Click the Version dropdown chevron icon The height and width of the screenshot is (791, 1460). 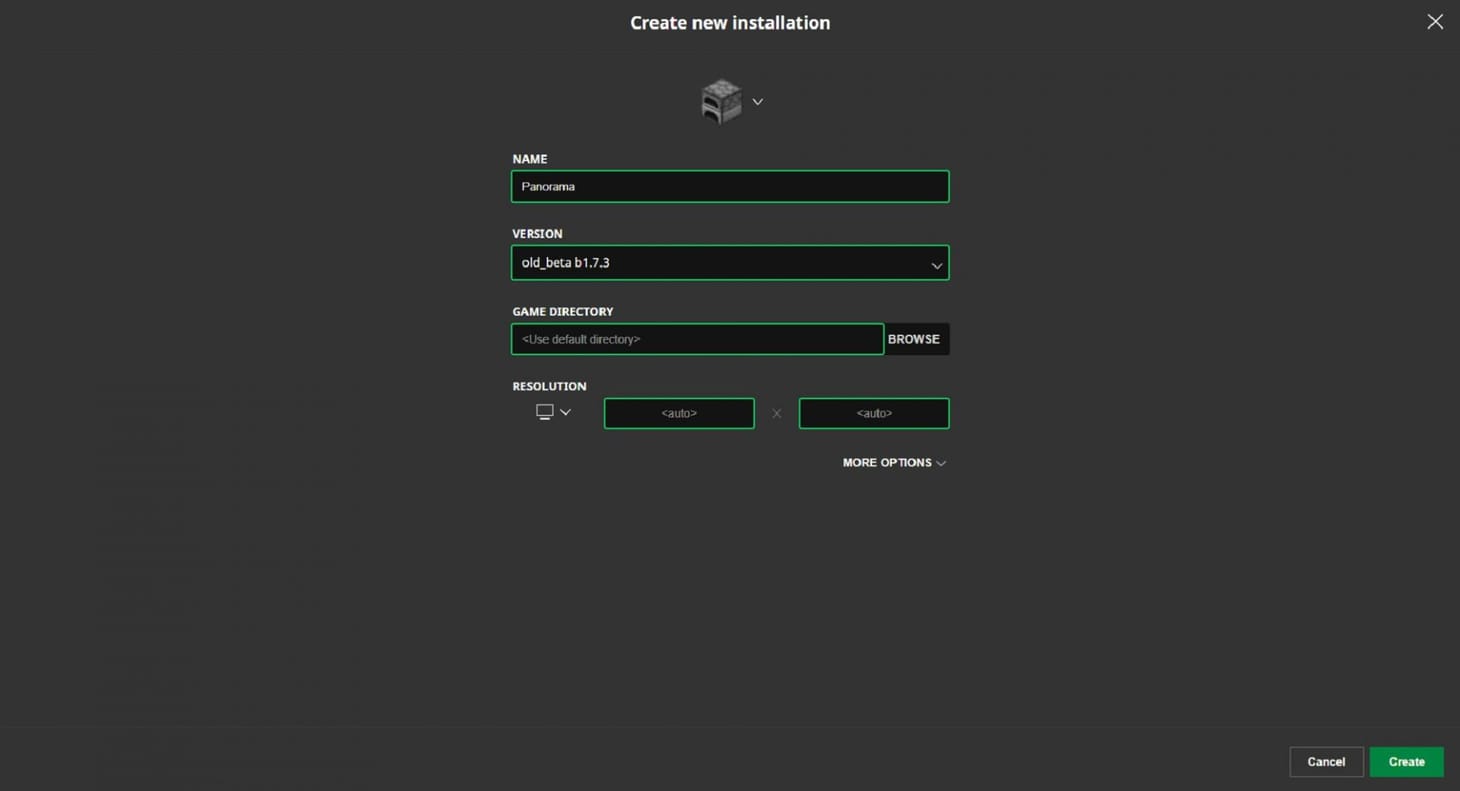(x=936, y=264)
